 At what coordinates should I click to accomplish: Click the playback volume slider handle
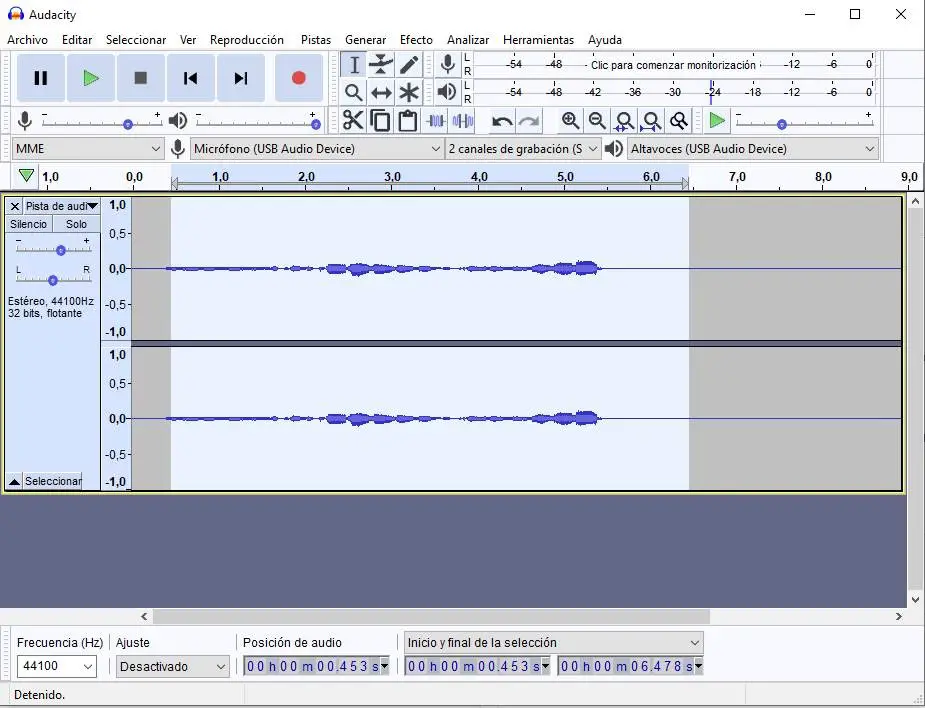(x=316, y=124)
